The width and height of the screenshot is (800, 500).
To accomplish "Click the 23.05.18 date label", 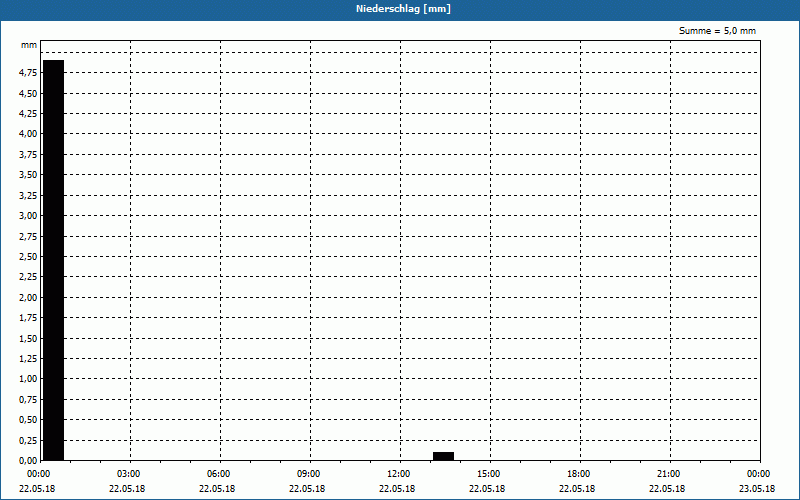I will (x=757, y=489).
